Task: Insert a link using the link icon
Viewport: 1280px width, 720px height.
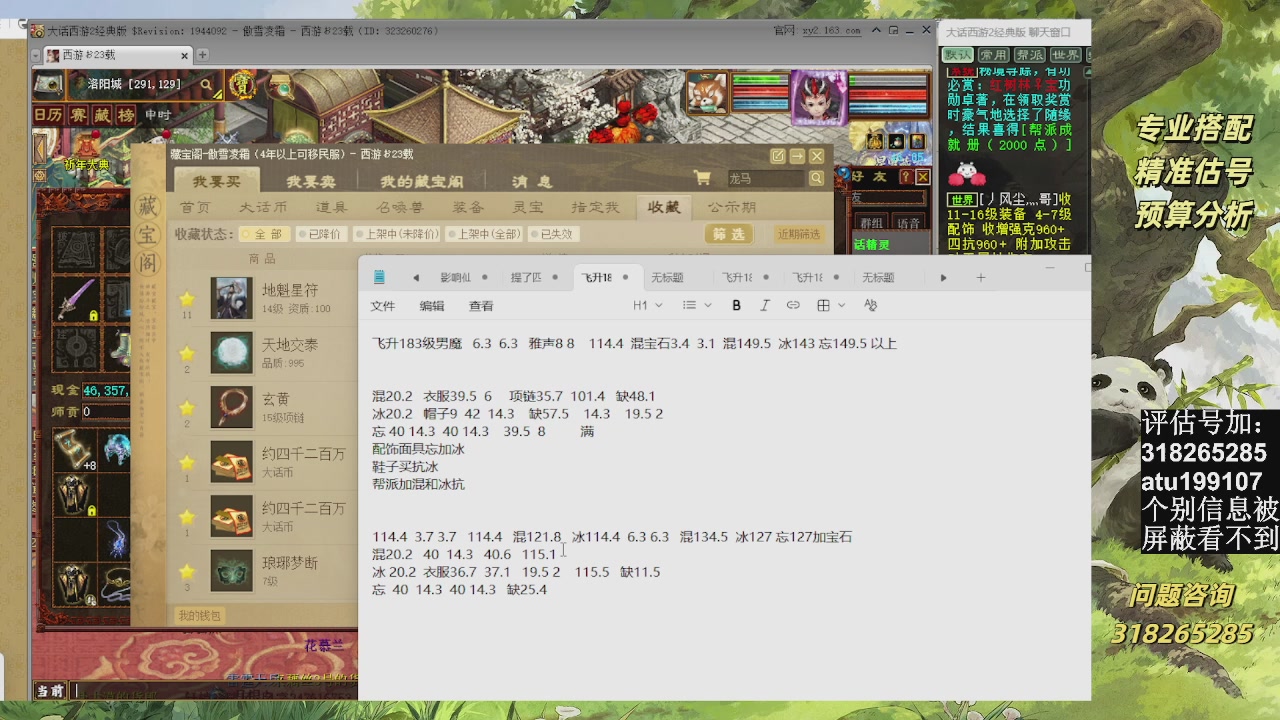Action: tap(793, 305)
